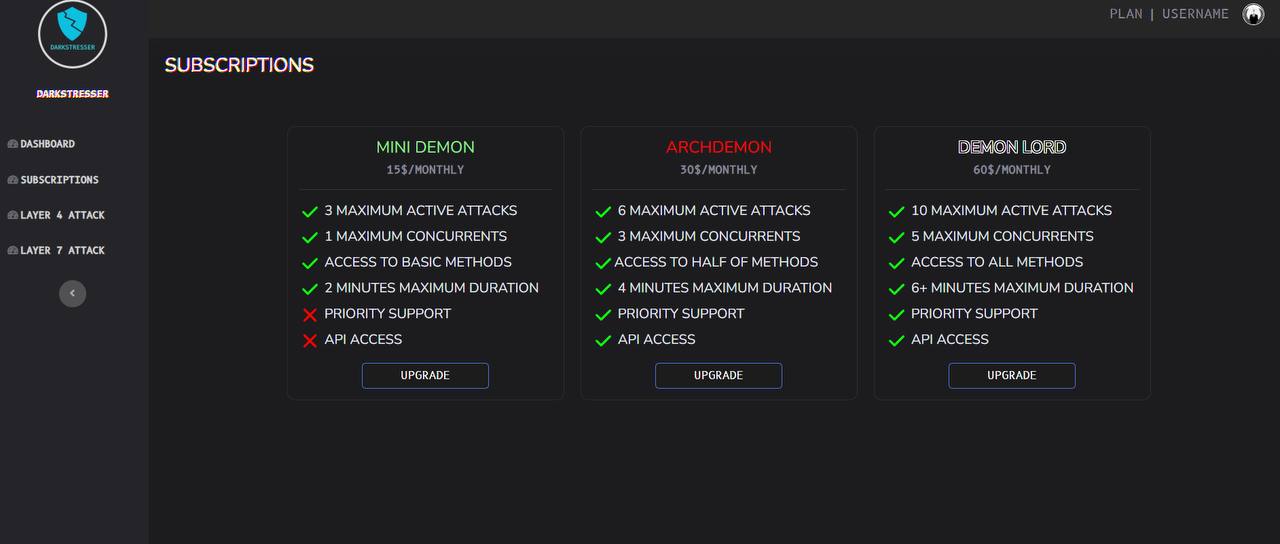Click the SUBSCRIPTIONS page heading

tap(239, 65)
